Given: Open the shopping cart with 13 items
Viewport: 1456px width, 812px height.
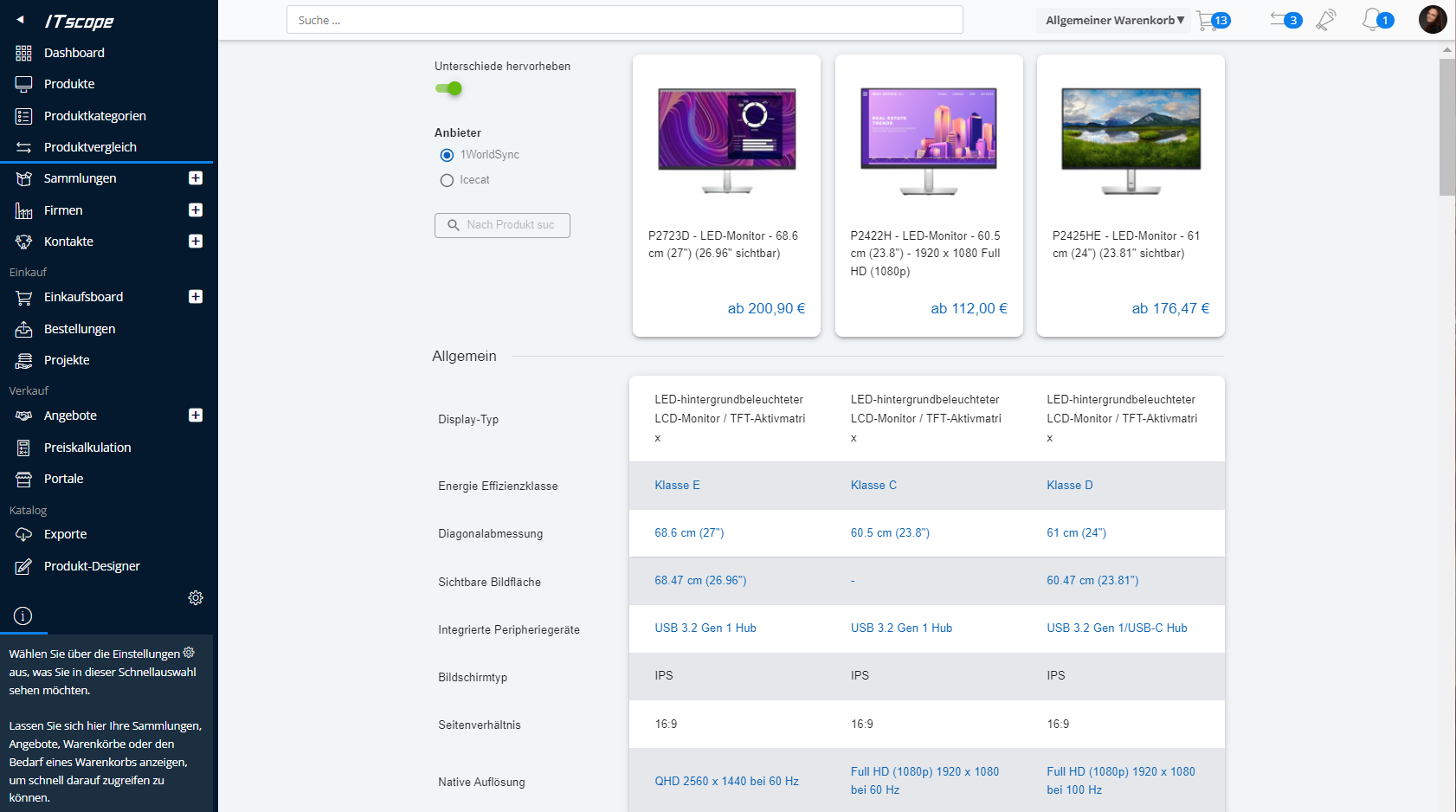Looking at the screenshot, I should pos(1213,20).
